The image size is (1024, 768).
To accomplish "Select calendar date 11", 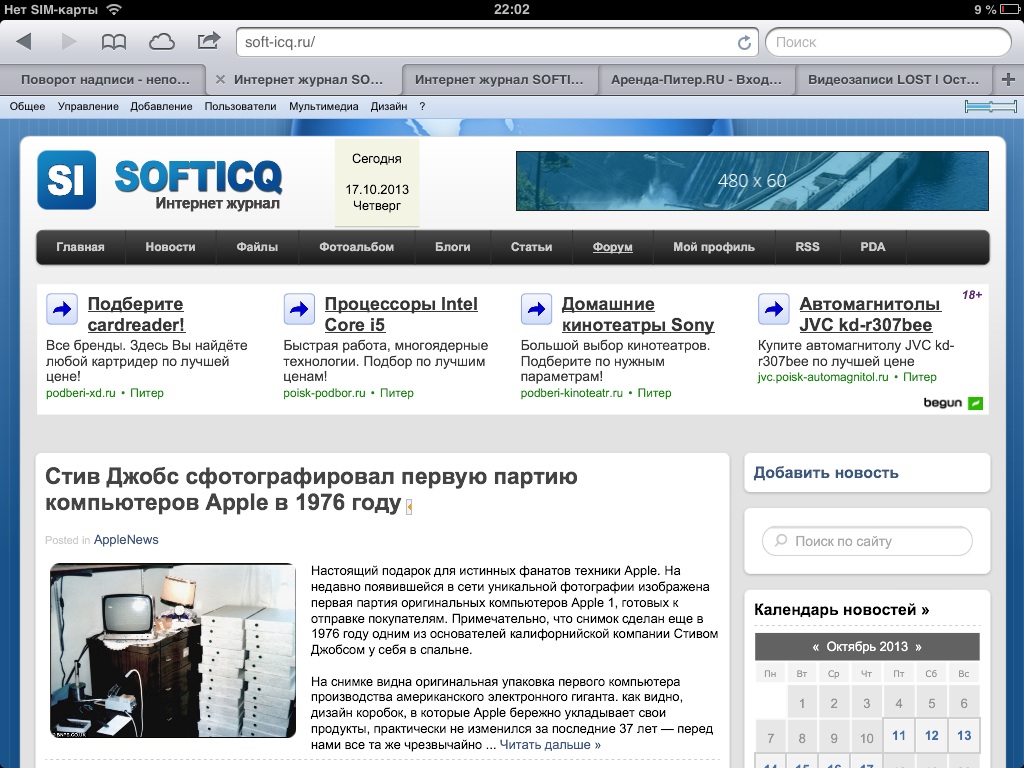I will point(899,735).
